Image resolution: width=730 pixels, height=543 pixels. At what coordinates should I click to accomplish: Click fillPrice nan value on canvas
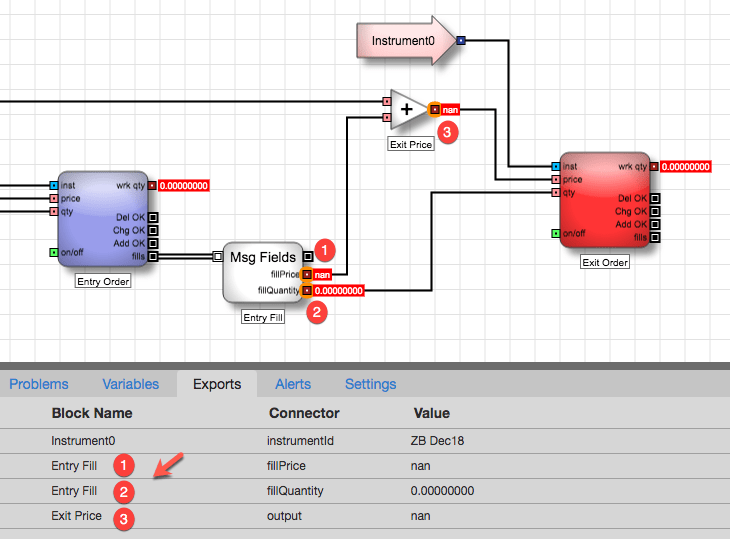click(x=322, y=275)
